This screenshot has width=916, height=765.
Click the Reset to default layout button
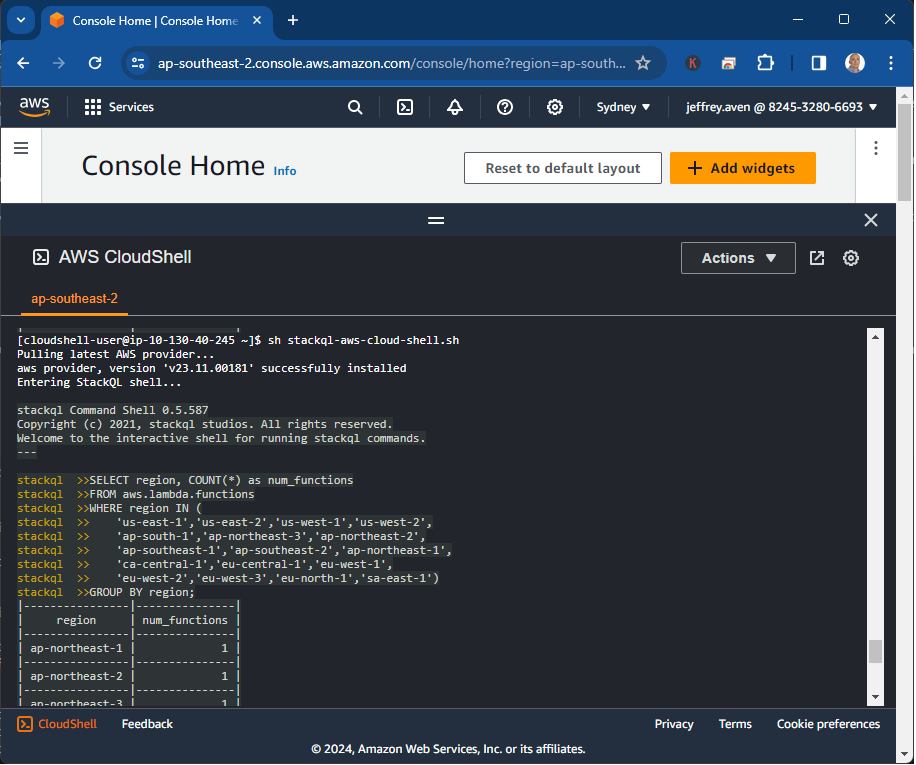pyautogui.click(x=562, y=167)
